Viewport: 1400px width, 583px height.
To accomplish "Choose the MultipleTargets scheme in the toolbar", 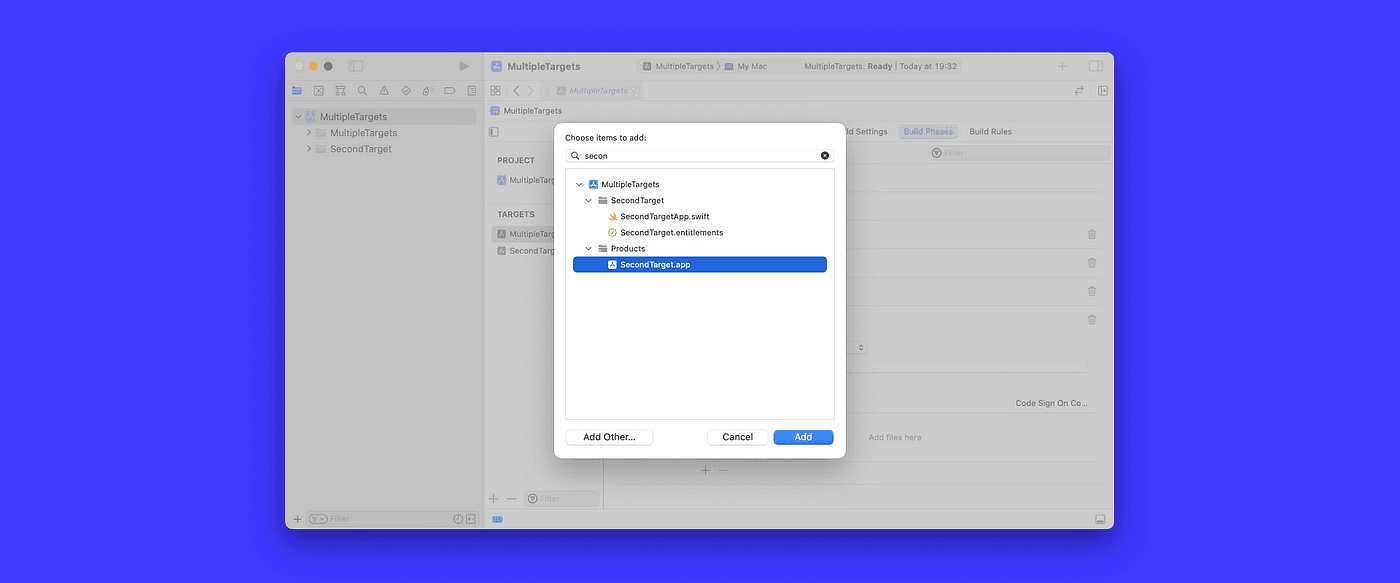I will pyautogui.click(x=678, y=66).
